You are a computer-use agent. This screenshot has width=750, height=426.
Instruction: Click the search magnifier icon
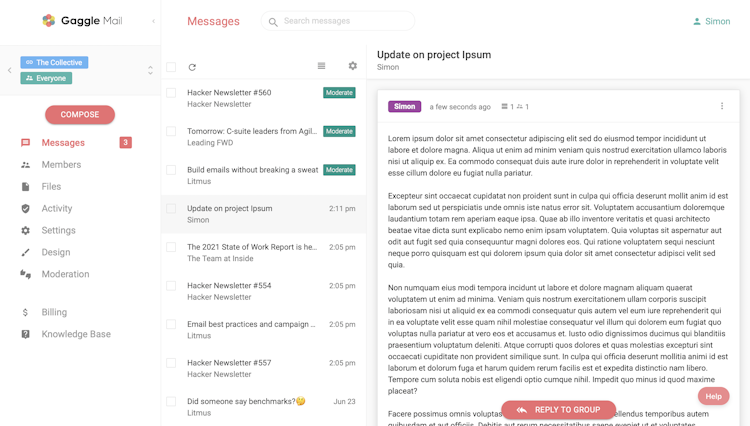pos(273,21)
